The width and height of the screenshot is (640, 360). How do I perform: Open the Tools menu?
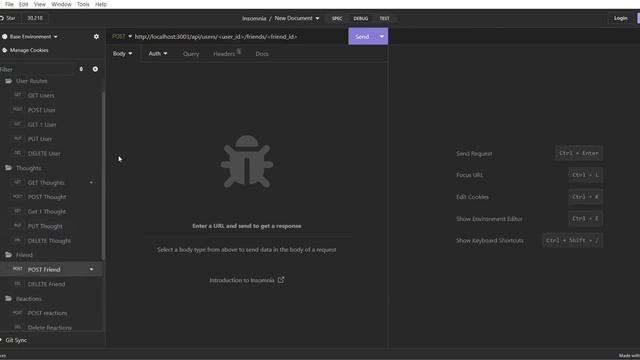click(x=83, y=4)
